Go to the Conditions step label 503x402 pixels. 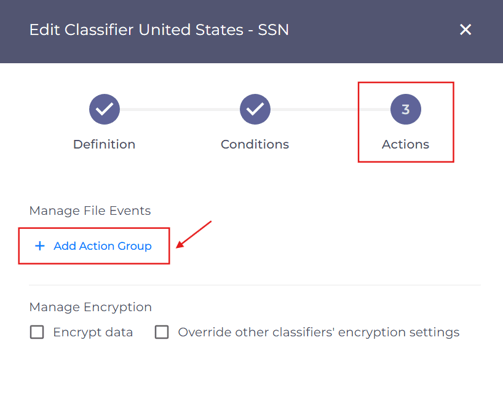click(255, 144)
